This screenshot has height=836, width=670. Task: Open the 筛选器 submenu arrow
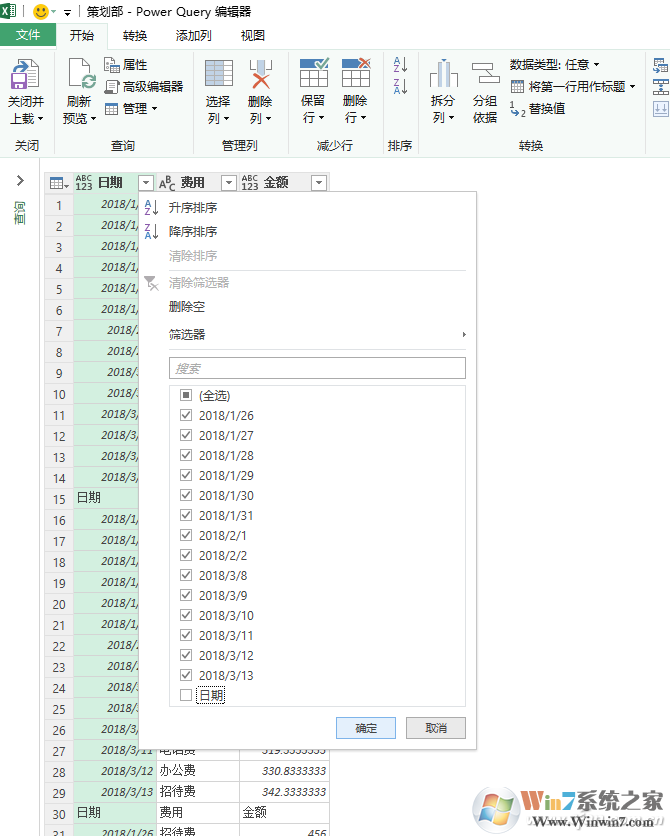coord(464,334)
